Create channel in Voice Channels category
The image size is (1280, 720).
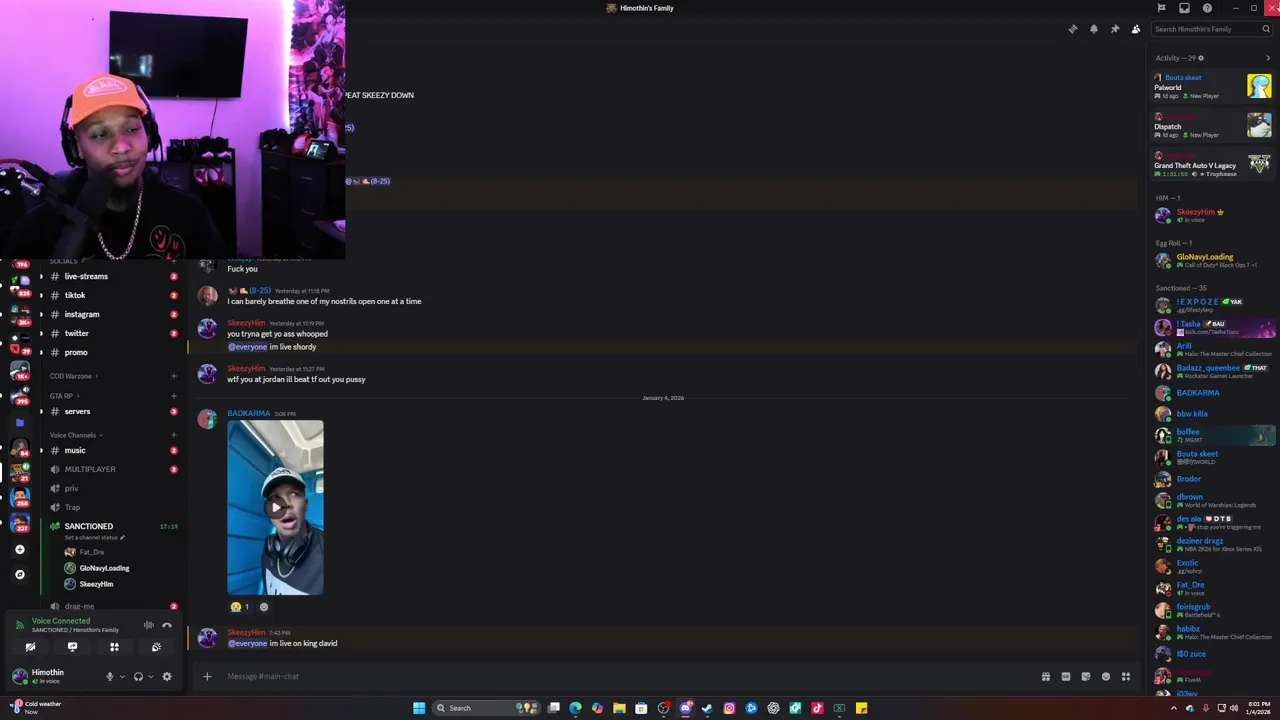point(173,435)
